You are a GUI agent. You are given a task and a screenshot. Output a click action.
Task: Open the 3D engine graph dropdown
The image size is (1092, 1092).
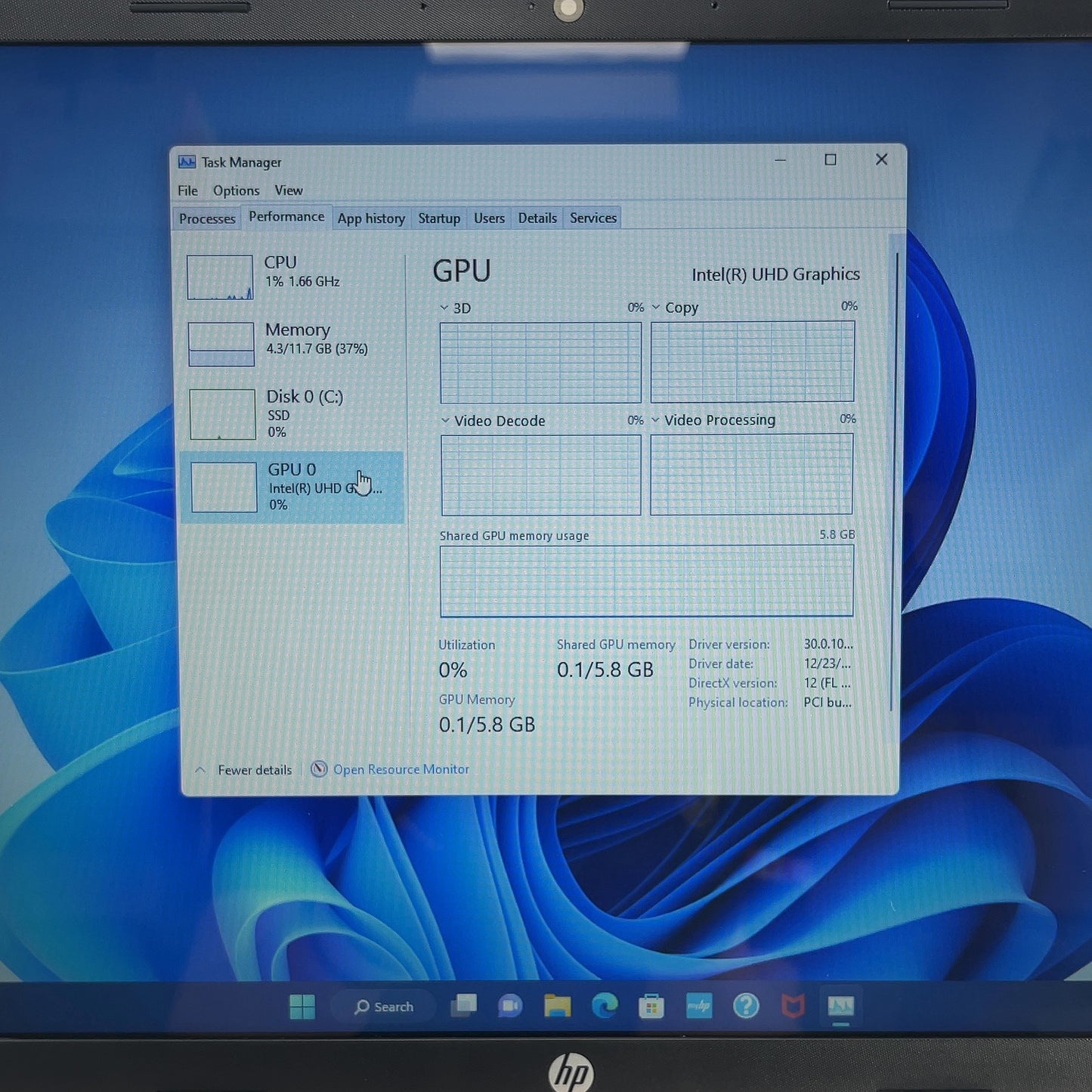[x=444, y=308]
